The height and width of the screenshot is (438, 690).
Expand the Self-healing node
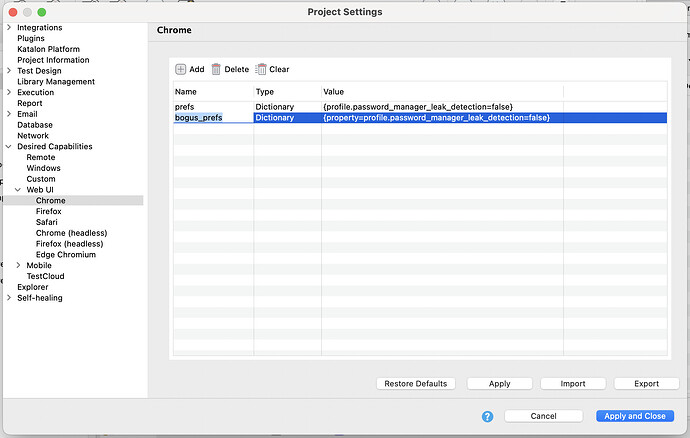click(x=9, y=298)
